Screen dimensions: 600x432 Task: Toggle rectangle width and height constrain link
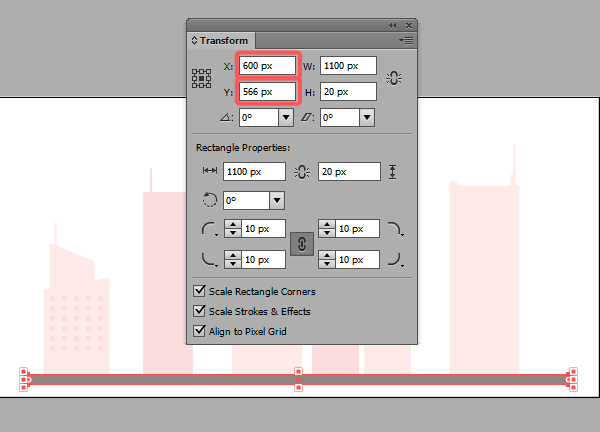point(302,172)
